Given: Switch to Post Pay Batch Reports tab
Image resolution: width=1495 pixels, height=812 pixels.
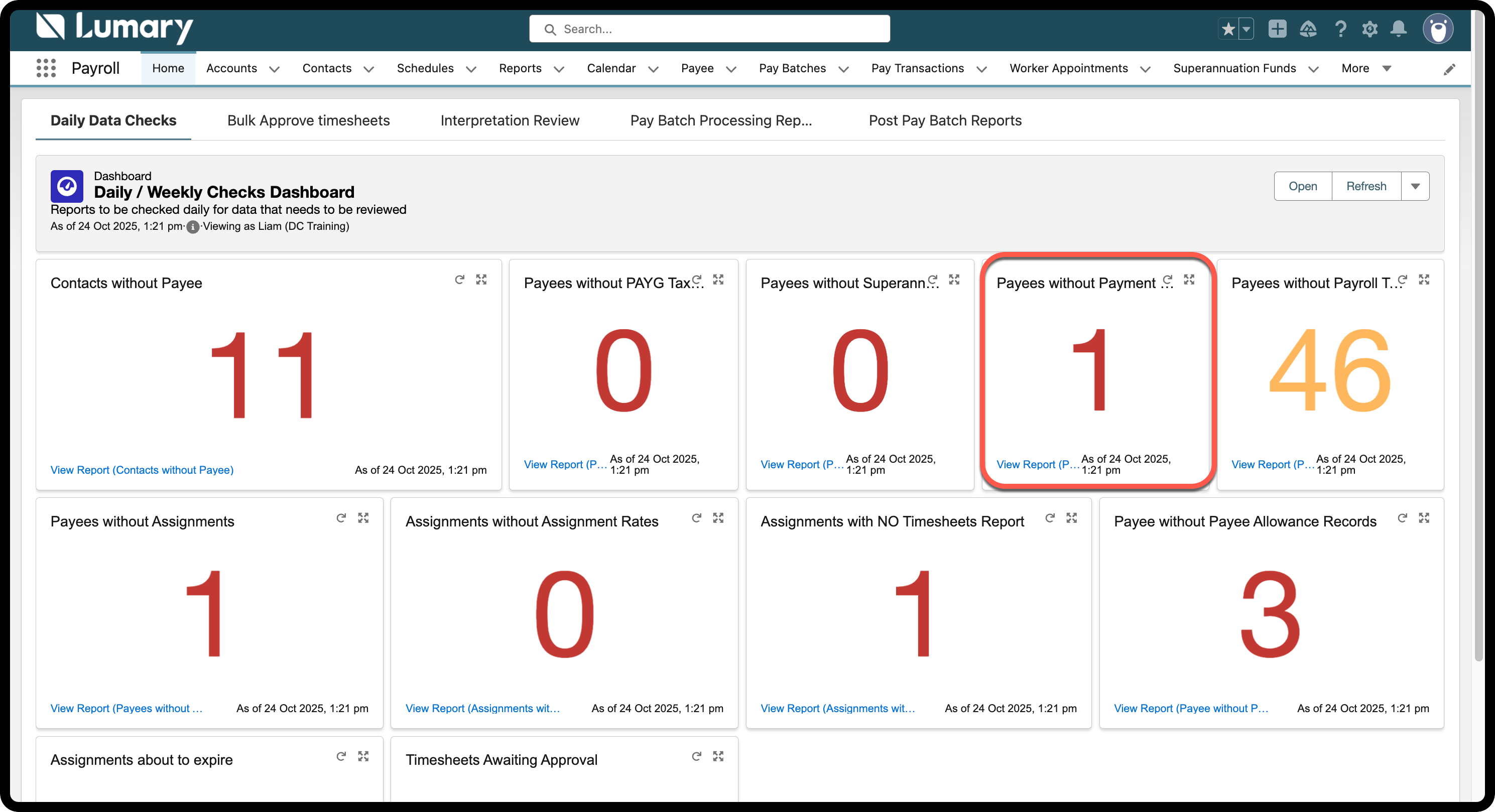Looking at the screenshot, I should pos(945,120).
